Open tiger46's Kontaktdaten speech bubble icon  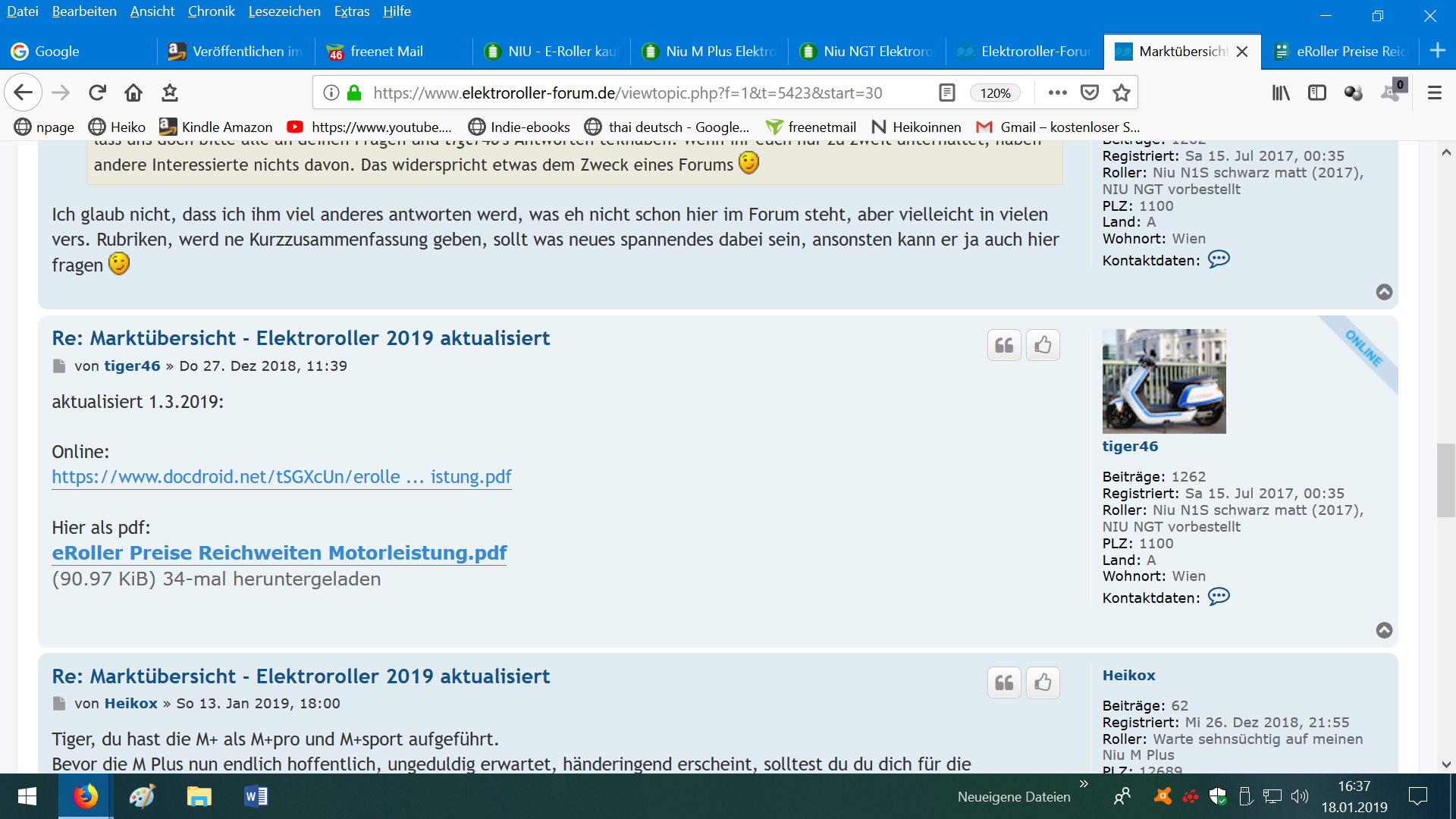click(x=1219, y=597)
